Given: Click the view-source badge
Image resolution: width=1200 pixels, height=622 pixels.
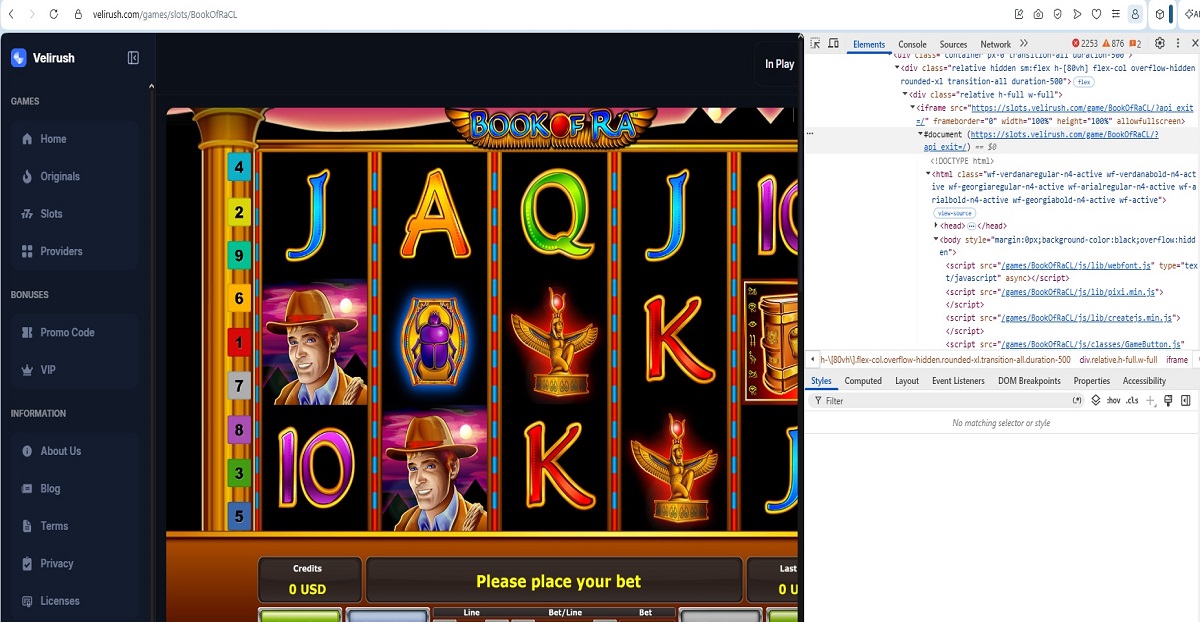Looking at the screenshot, I should click(955, 213).
